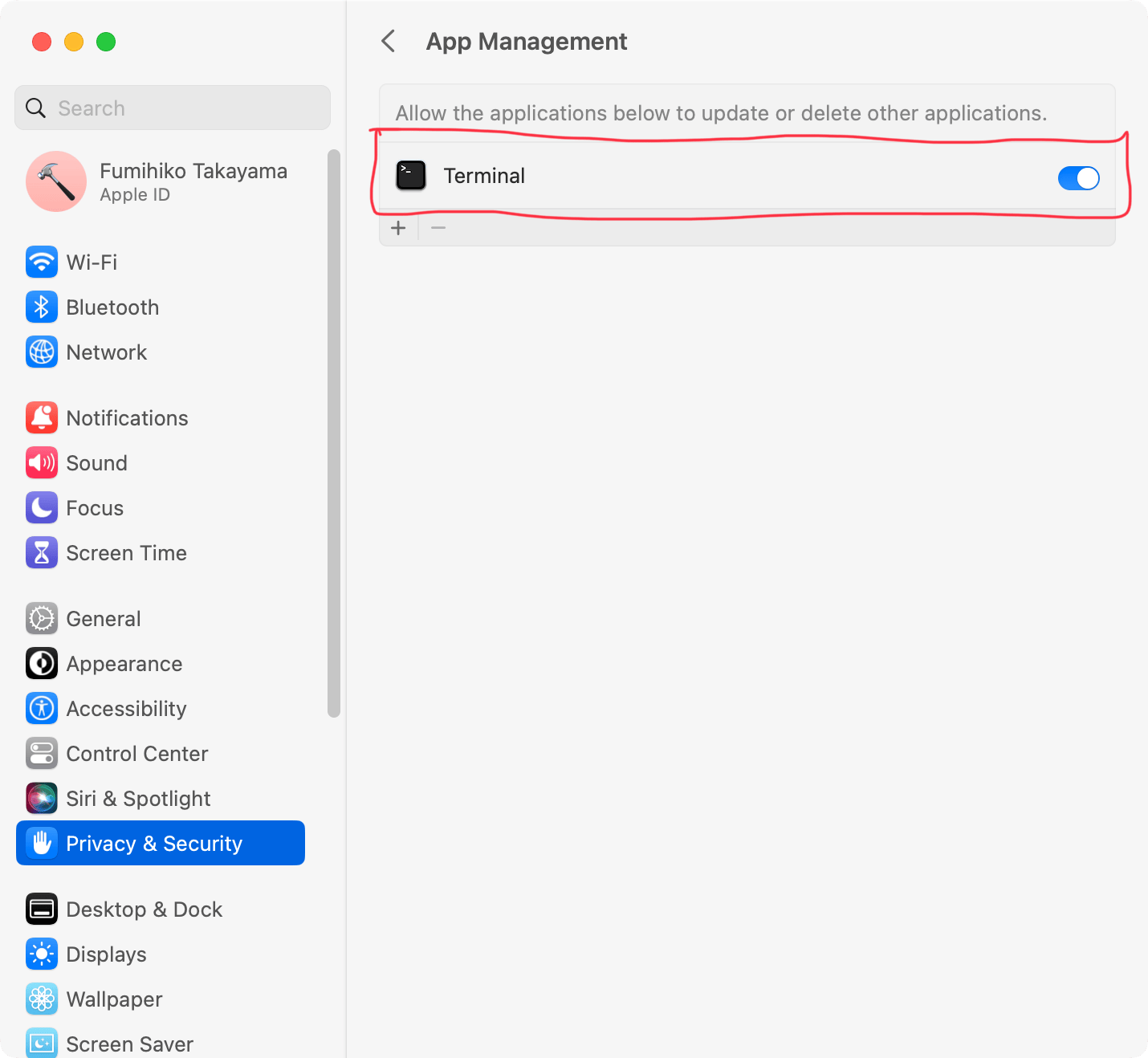Open the Desktop & Dock label
Image resolution: width=1148 pixels, height=1058 pixels.
pyautogui.click(x=145, y=909)
